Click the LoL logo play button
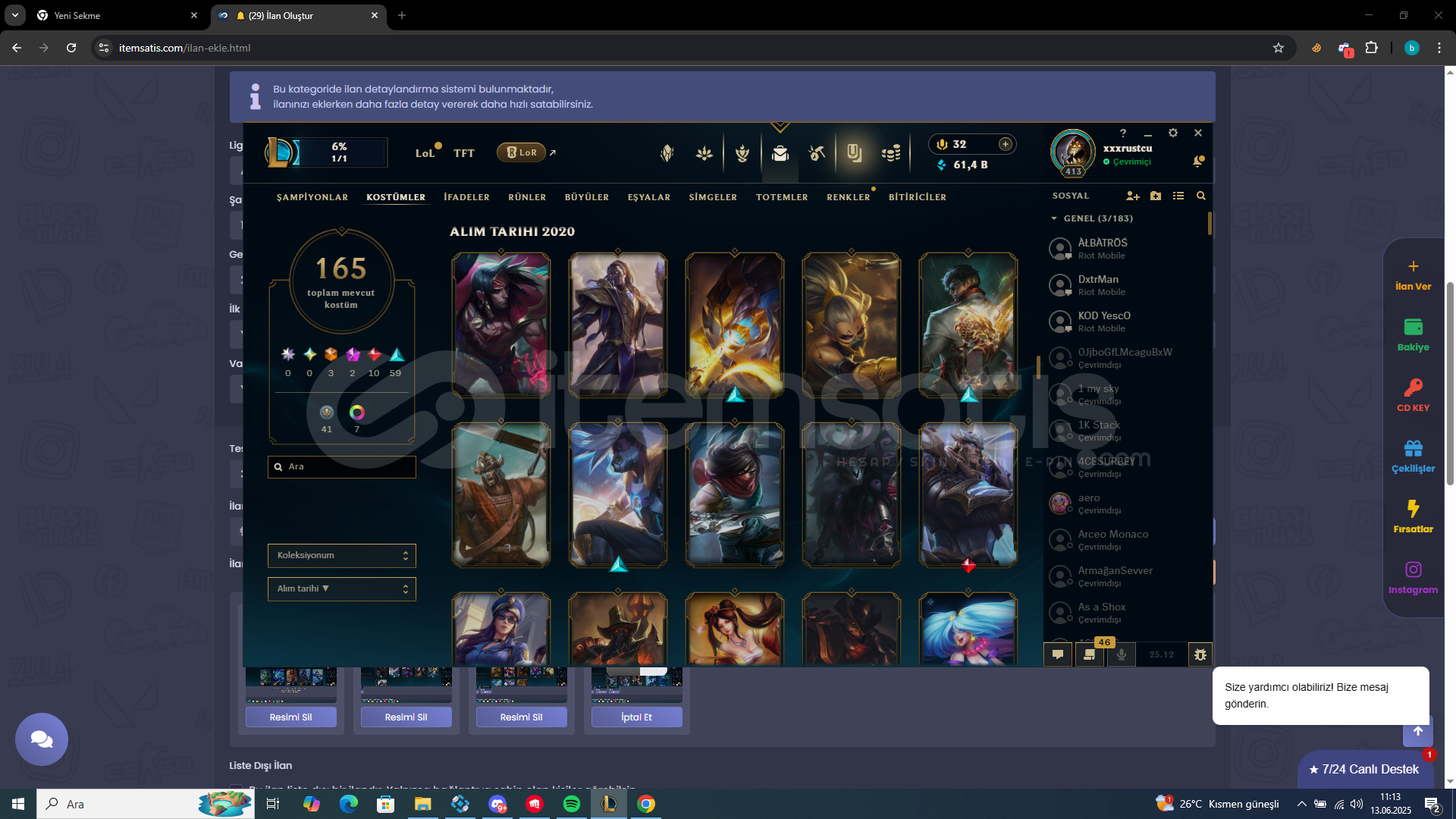 click(281, 152)
